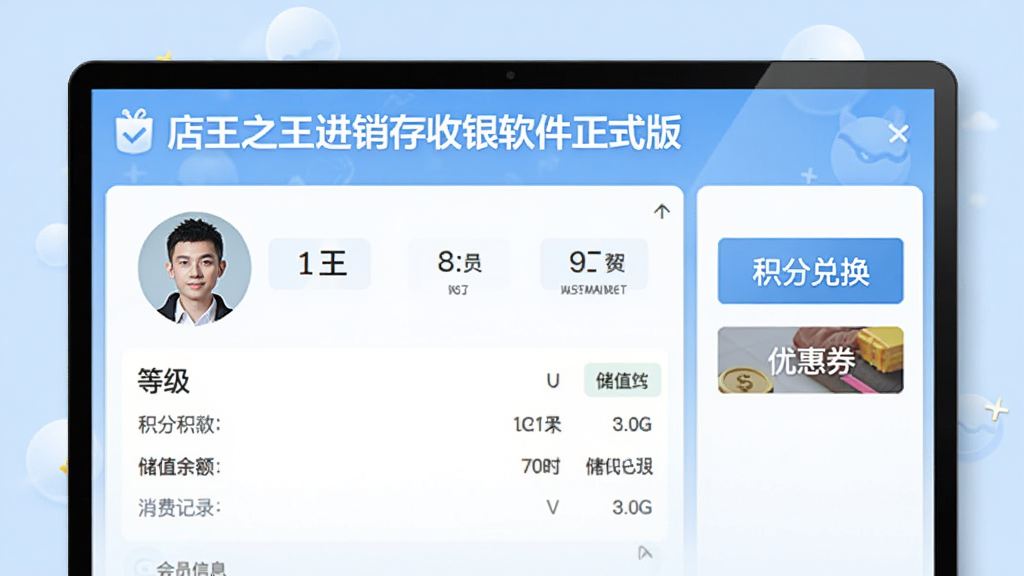Screen dimensions: 1024x576
Task: Click the U value in the 等级 row
Action: pyautogui.click(x=552, y=381)
